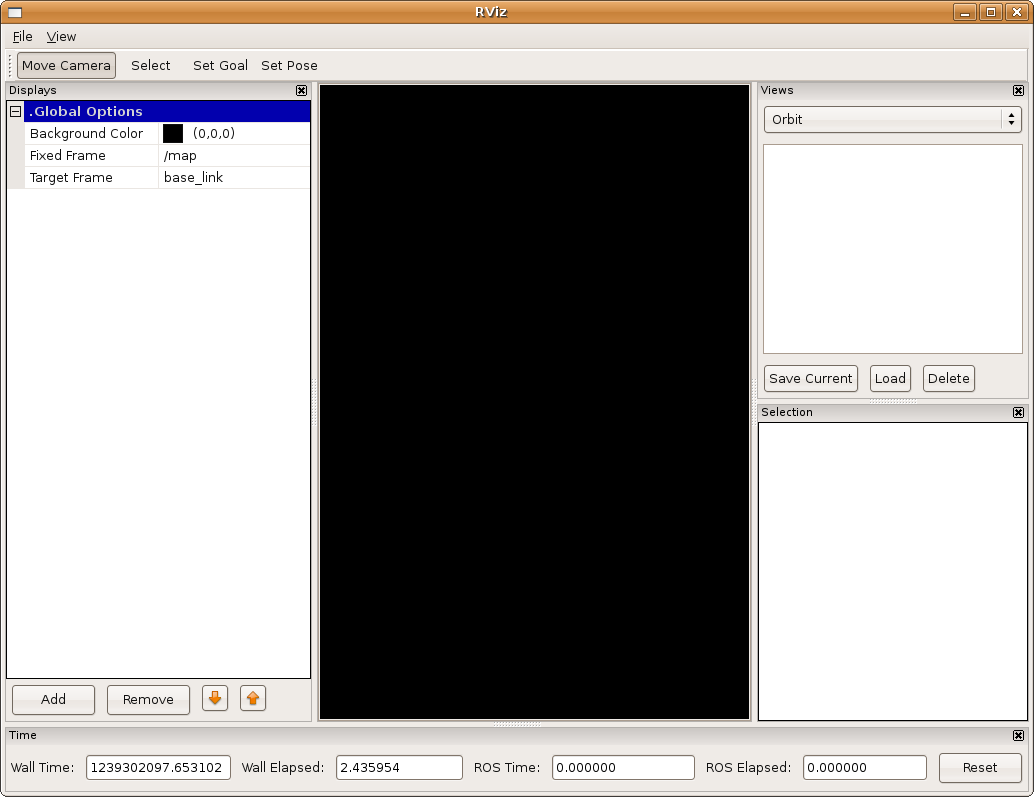Click the Save Current view button
Screen dimensions: 1034x797
[x=810, y=378]
